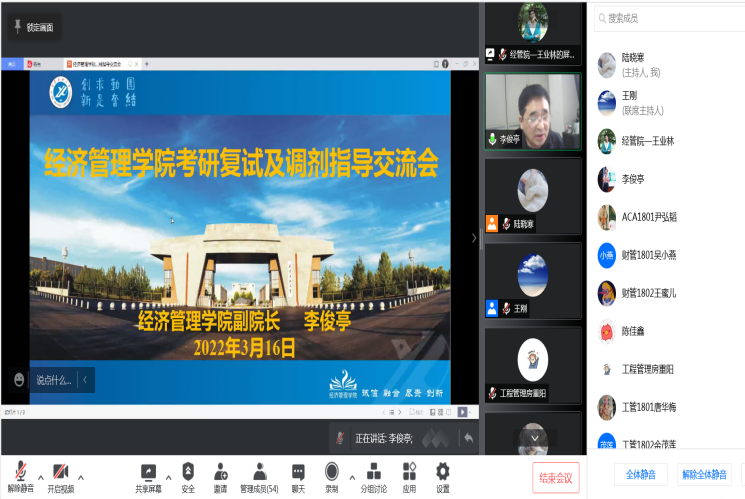Open the 应用 apps icon

[x=409, y=472]
